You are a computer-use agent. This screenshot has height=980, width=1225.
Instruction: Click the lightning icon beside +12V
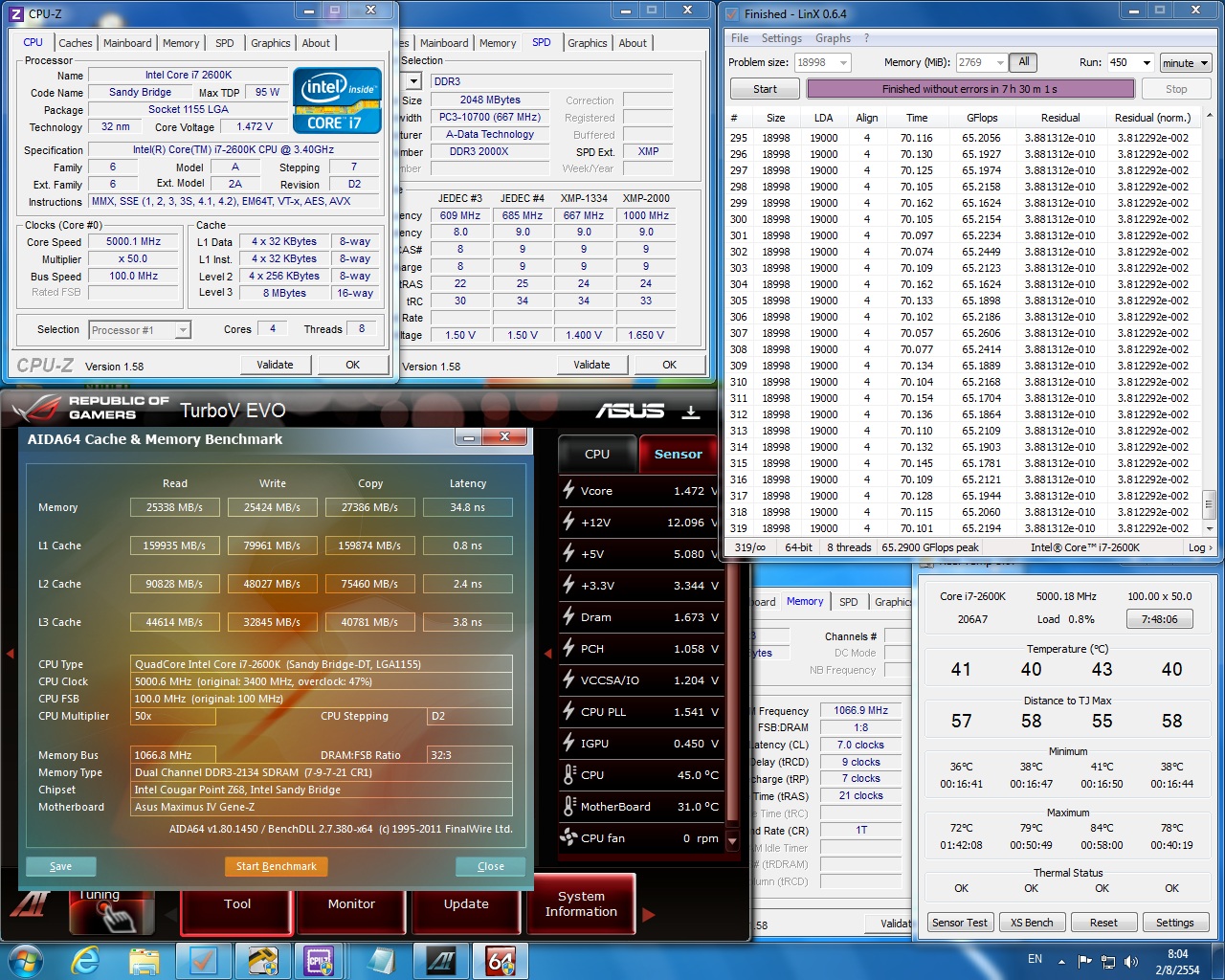pyautogui.click(x=568, y=522)
